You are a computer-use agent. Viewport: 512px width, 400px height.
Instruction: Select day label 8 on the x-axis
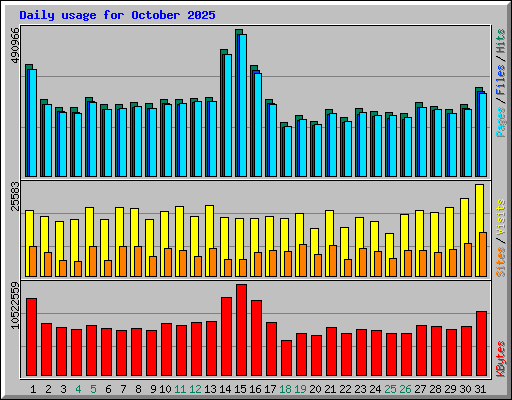point(138,389)
